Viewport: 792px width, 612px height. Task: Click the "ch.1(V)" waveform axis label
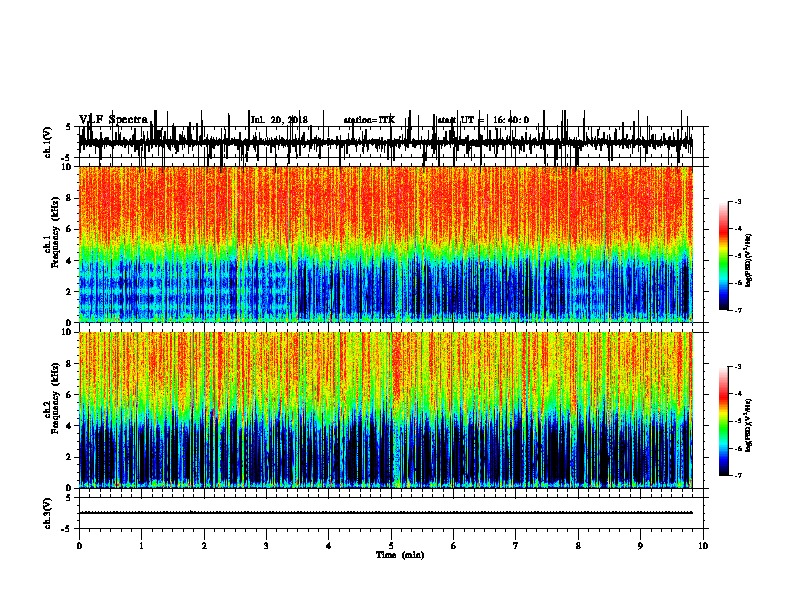tap(48, 142)
